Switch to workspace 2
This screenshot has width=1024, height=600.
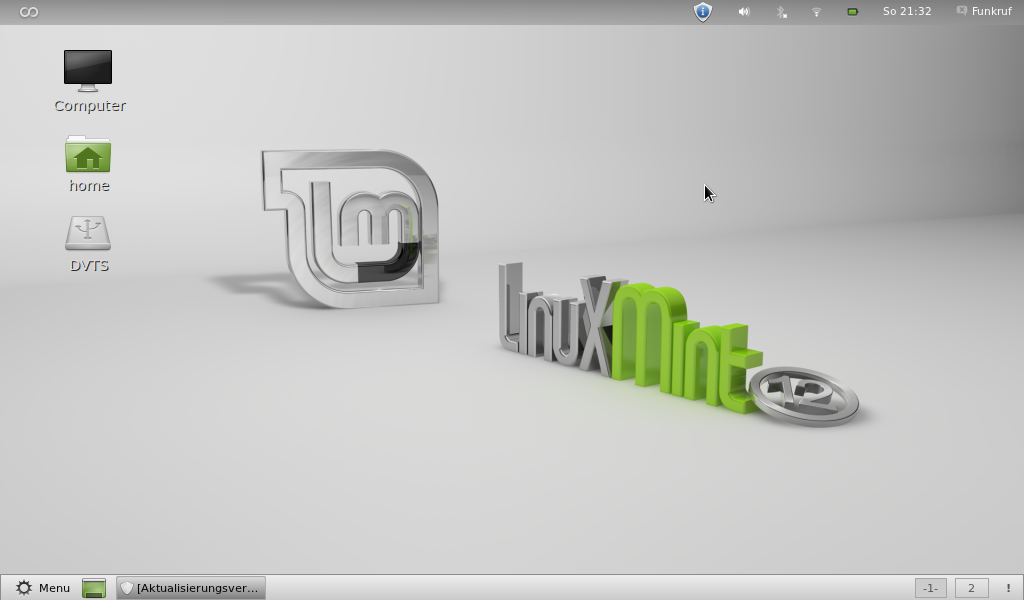(x=971, y=588)
